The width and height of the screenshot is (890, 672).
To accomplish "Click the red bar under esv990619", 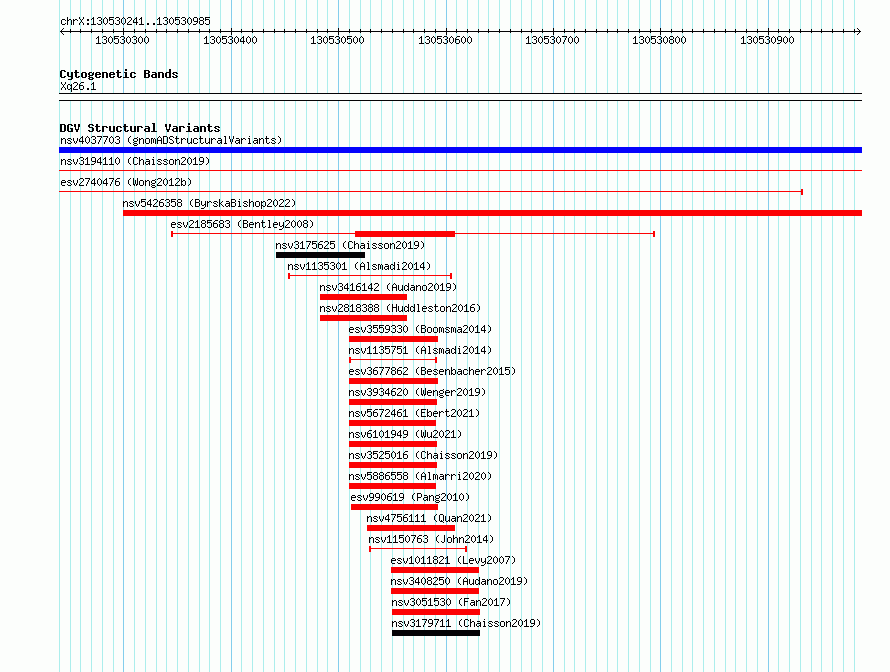I will tap(394, 507).
